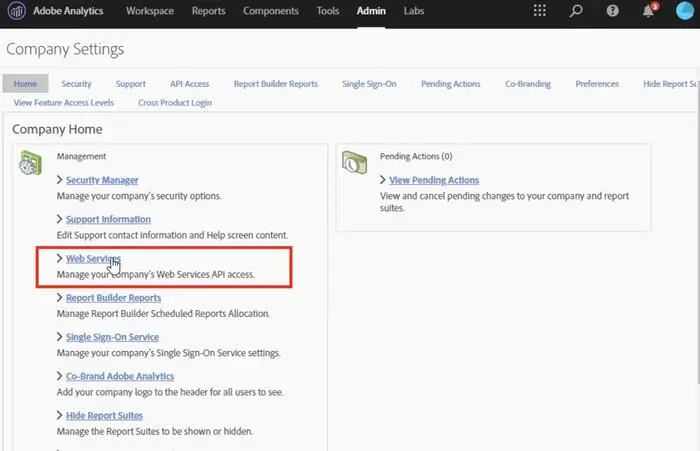Click the chevron beside Support Information
Image resolution: width=700 pixels, height=451 pixels.
59,219
